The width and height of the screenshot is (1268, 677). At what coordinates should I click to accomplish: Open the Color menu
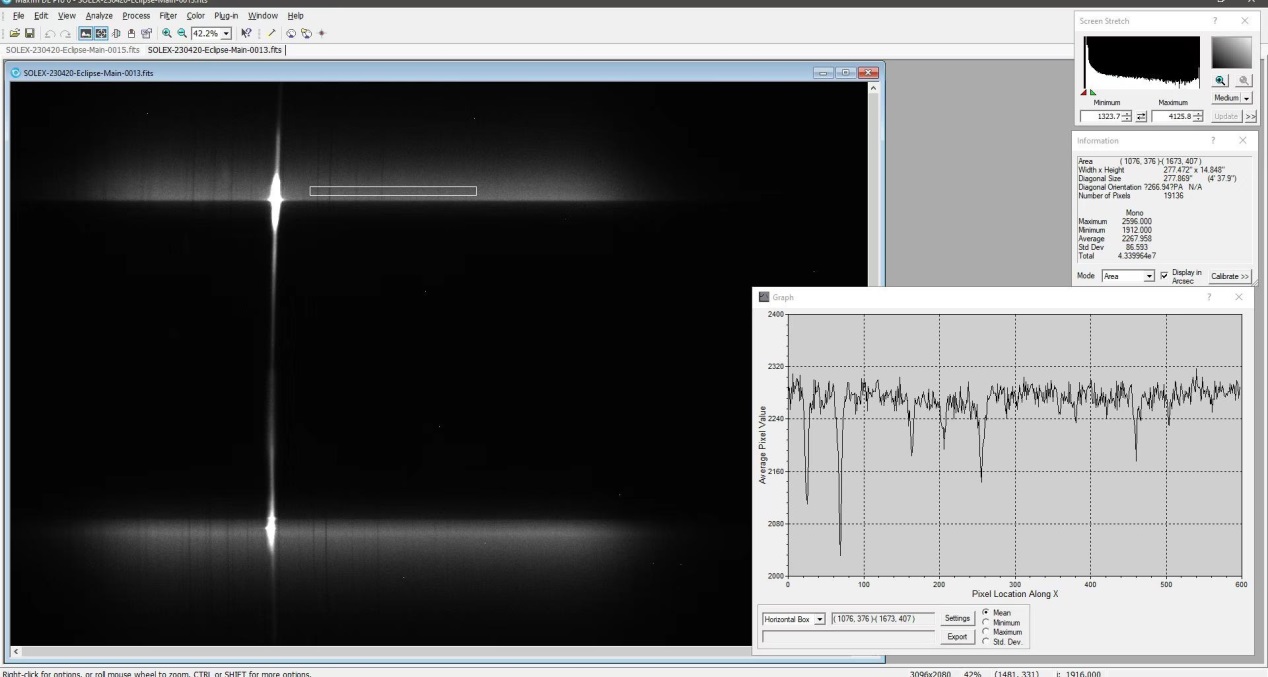[x=196, y=16]
